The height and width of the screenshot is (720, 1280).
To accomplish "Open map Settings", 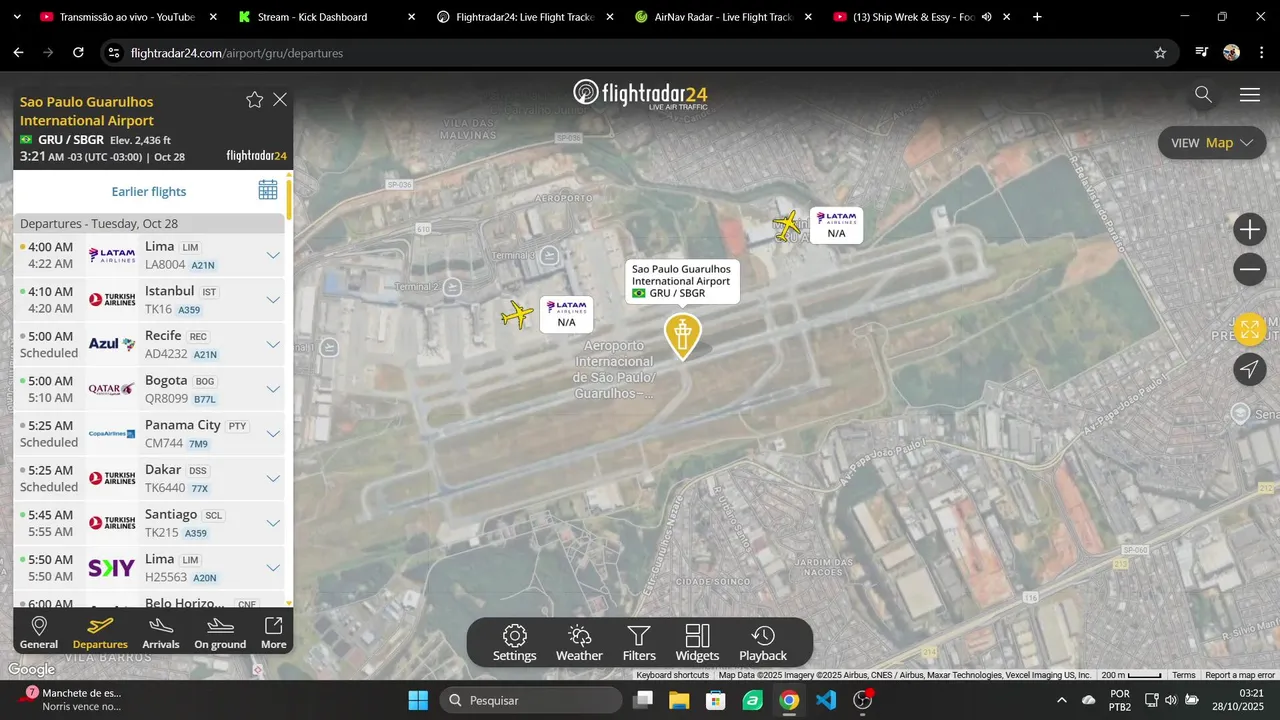I will [514, 643].
